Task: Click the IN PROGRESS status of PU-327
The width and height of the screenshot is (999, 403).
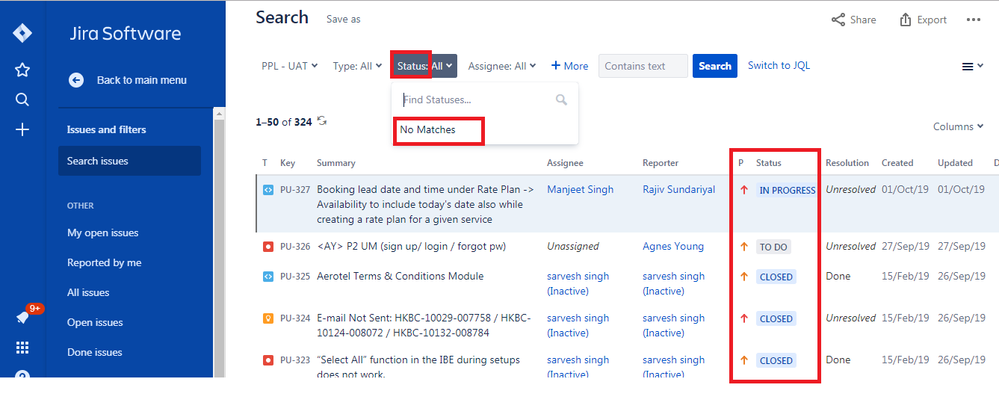Action: click(787, 190)
